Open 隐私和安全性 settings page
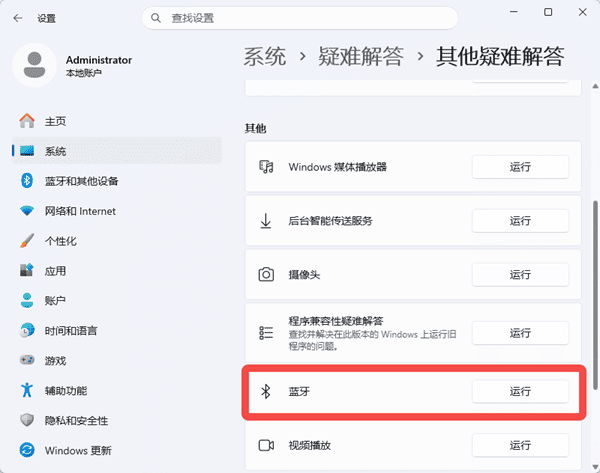Screen dimensions: 600x473 tap(117, 420)
